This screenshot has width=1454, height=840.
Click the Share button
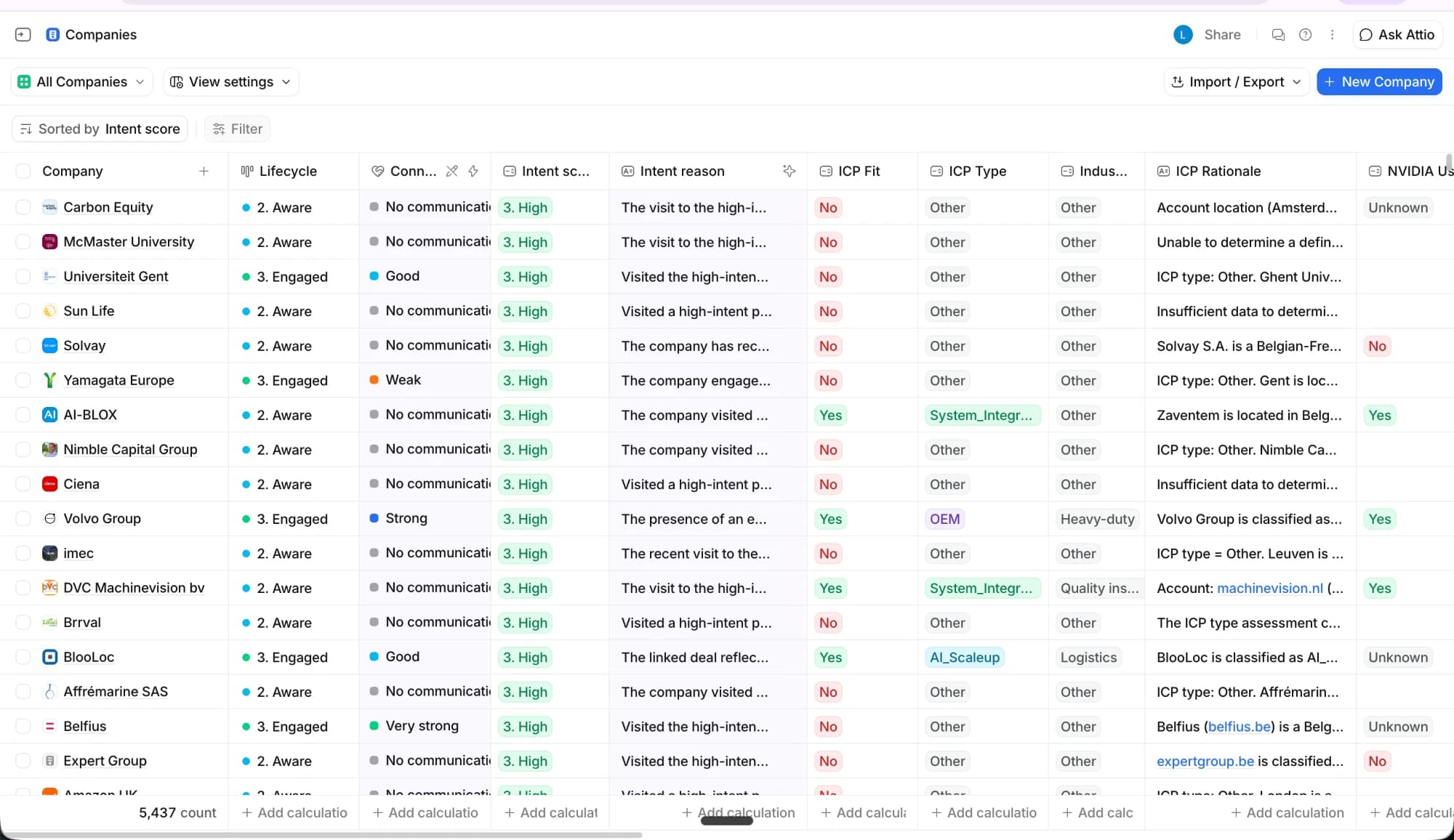pyautogui.click(x=1222, y=34)
